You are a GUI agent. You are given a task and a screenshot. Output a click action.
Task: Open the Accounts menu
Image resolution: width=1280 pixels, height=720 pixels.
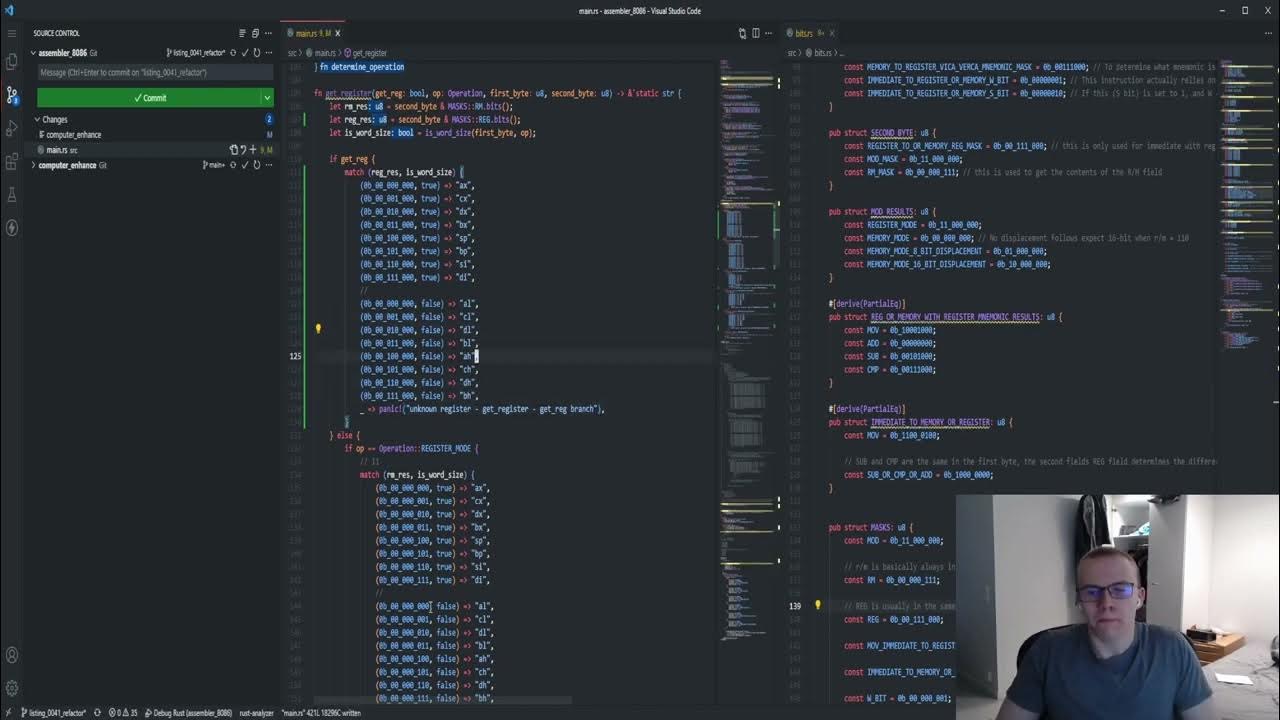click(12, 656)
